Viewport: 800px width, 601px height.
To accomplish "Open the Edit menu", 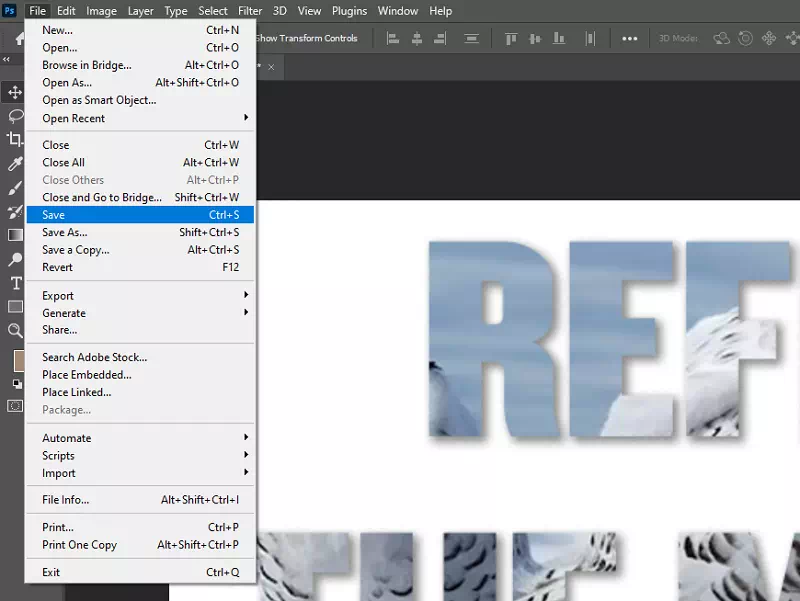I will (x=66, y=11).
